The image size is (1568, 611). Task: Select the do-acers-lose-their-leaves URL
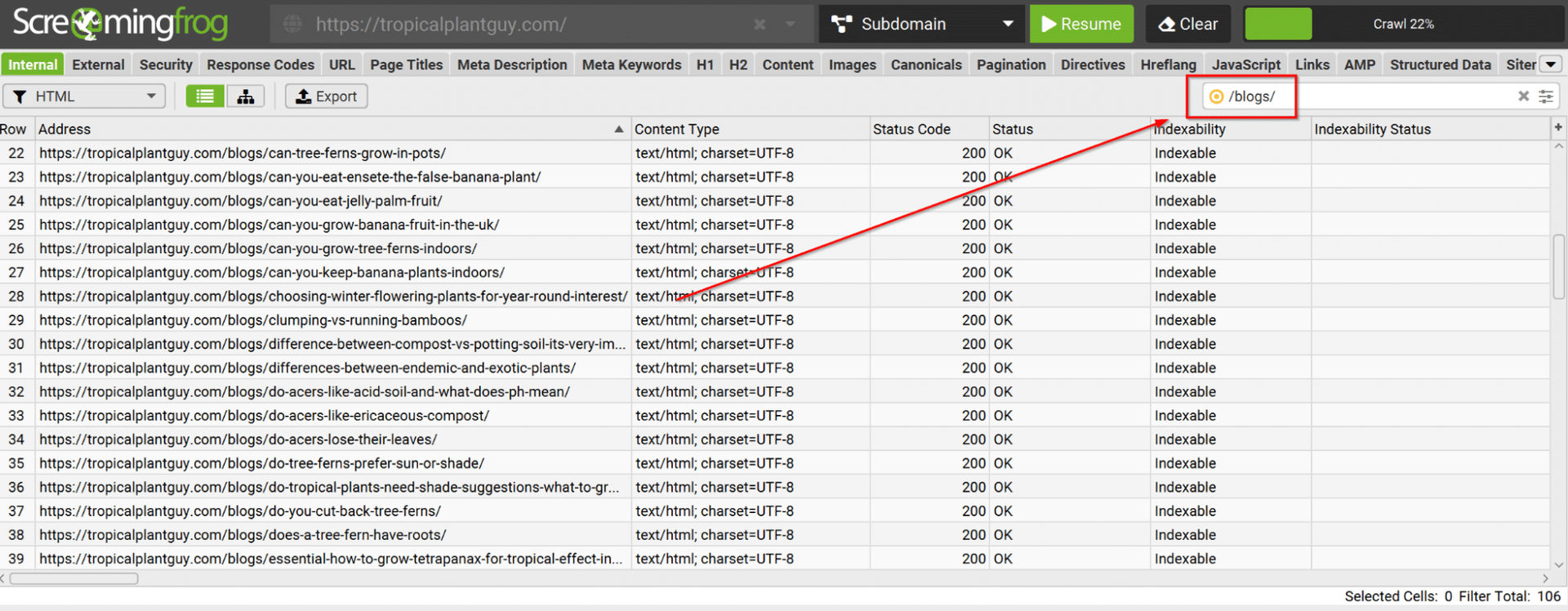(238, 439)
